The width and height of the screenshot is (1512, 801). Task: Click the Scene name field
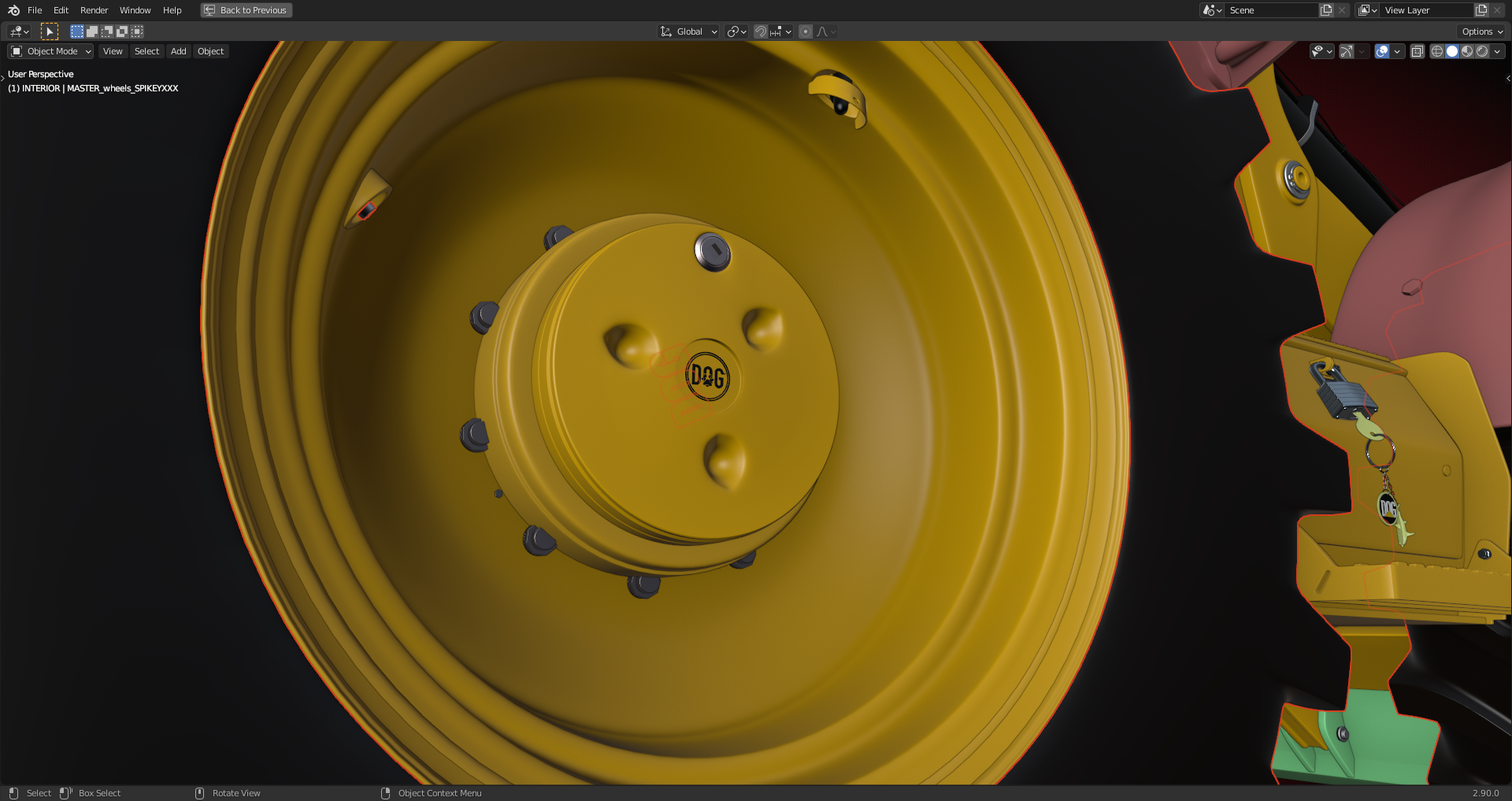(x=1272, y=10)
